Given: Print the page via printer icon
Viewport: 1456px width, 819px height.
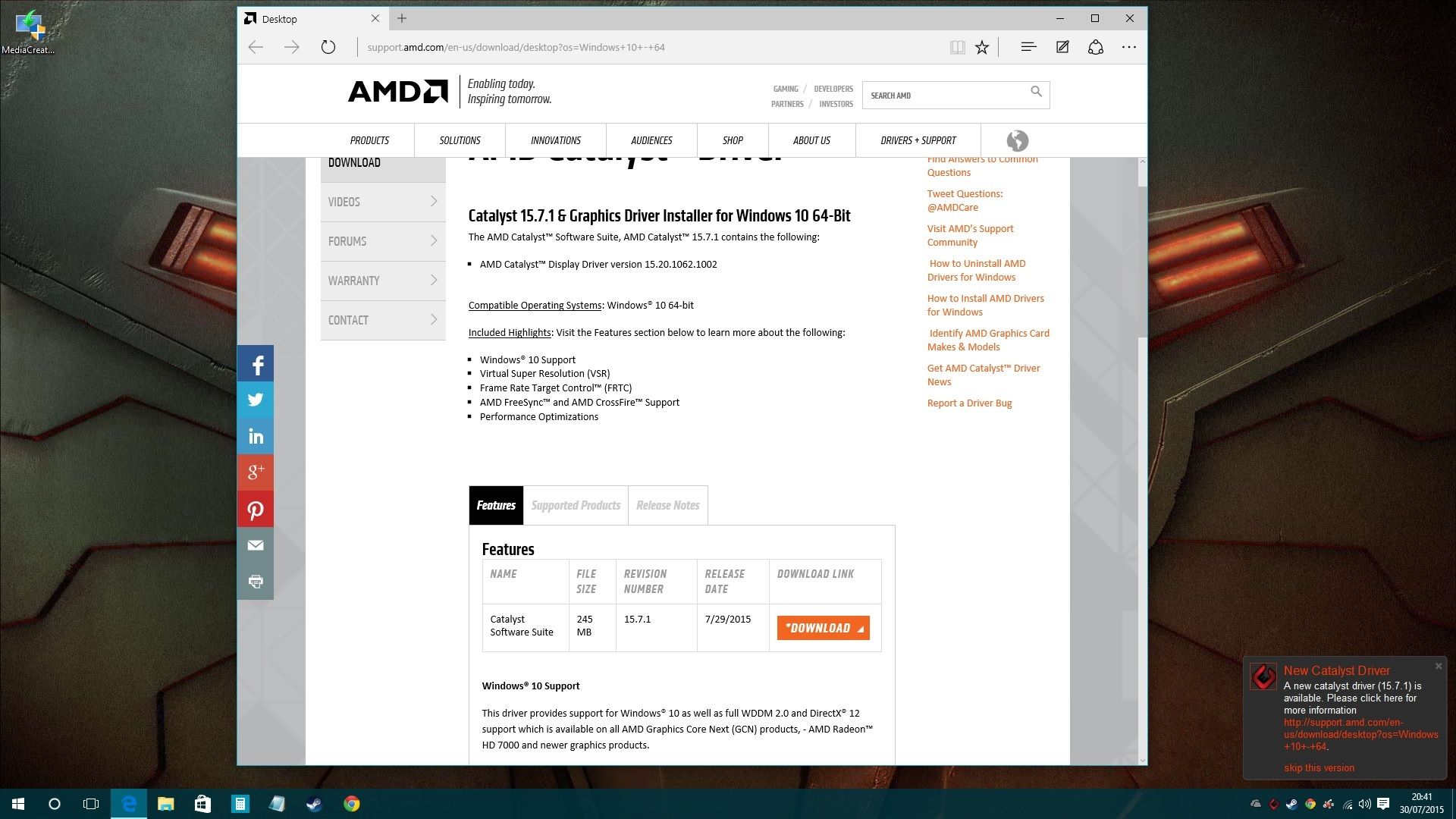Looking at the screenshot, I should [x=256, y=582].
